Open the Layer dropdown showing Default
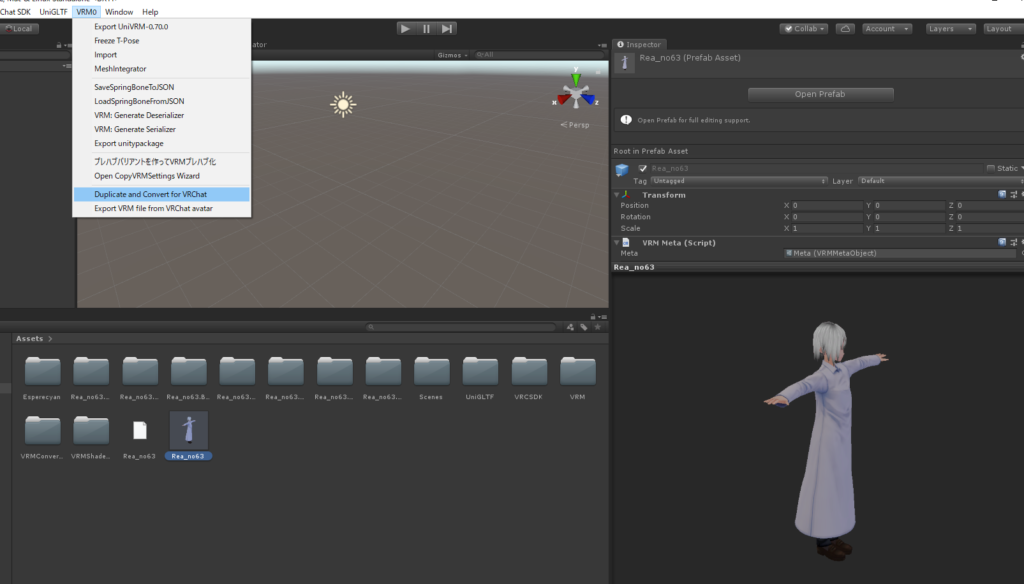Screen dimensions: 1024x584 (x=940, y=181)
